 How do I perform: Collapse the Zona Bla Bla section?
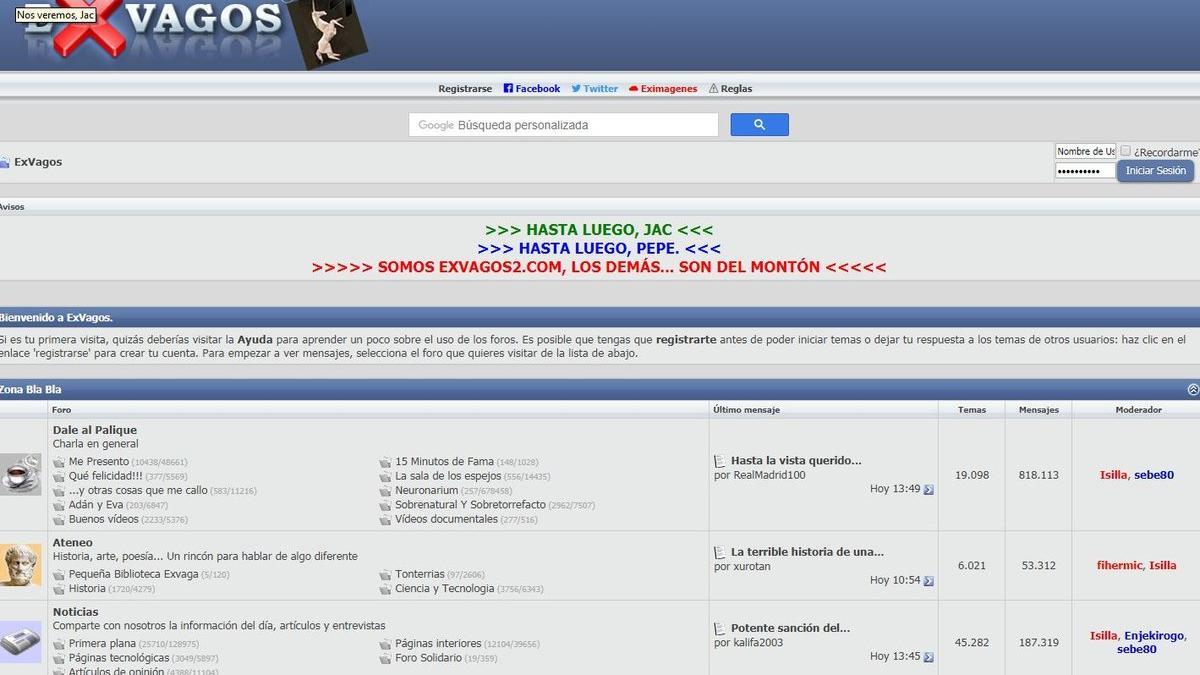click(x=1192, y=389)
